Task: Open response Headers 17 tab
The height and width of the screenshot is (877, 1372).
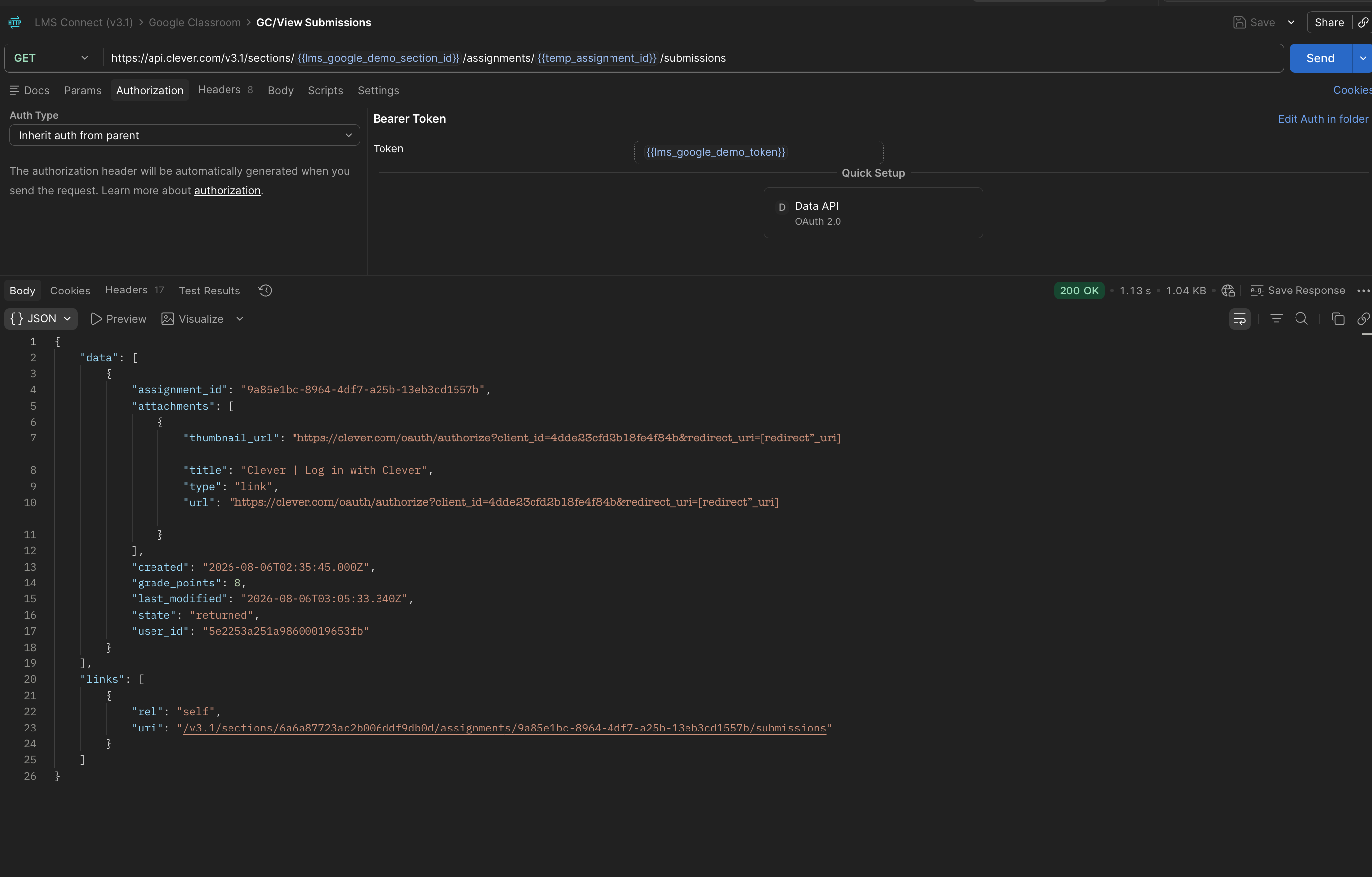Action: pos(135,290)
